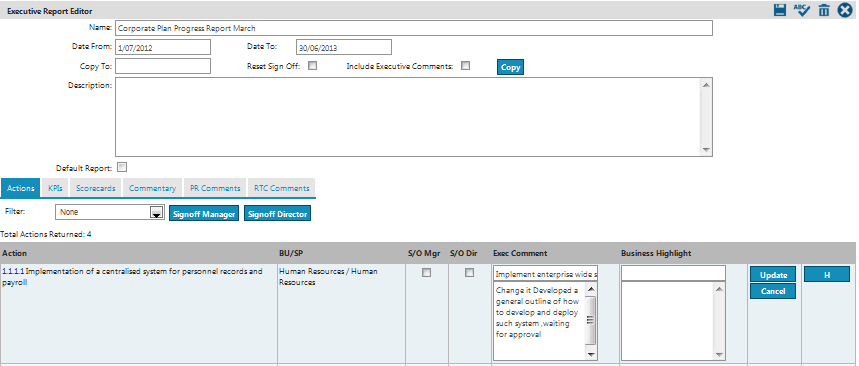Viewport: 859px width, 366px height.
Task: Save the executive report with disk icon
Action: [780, 10]
